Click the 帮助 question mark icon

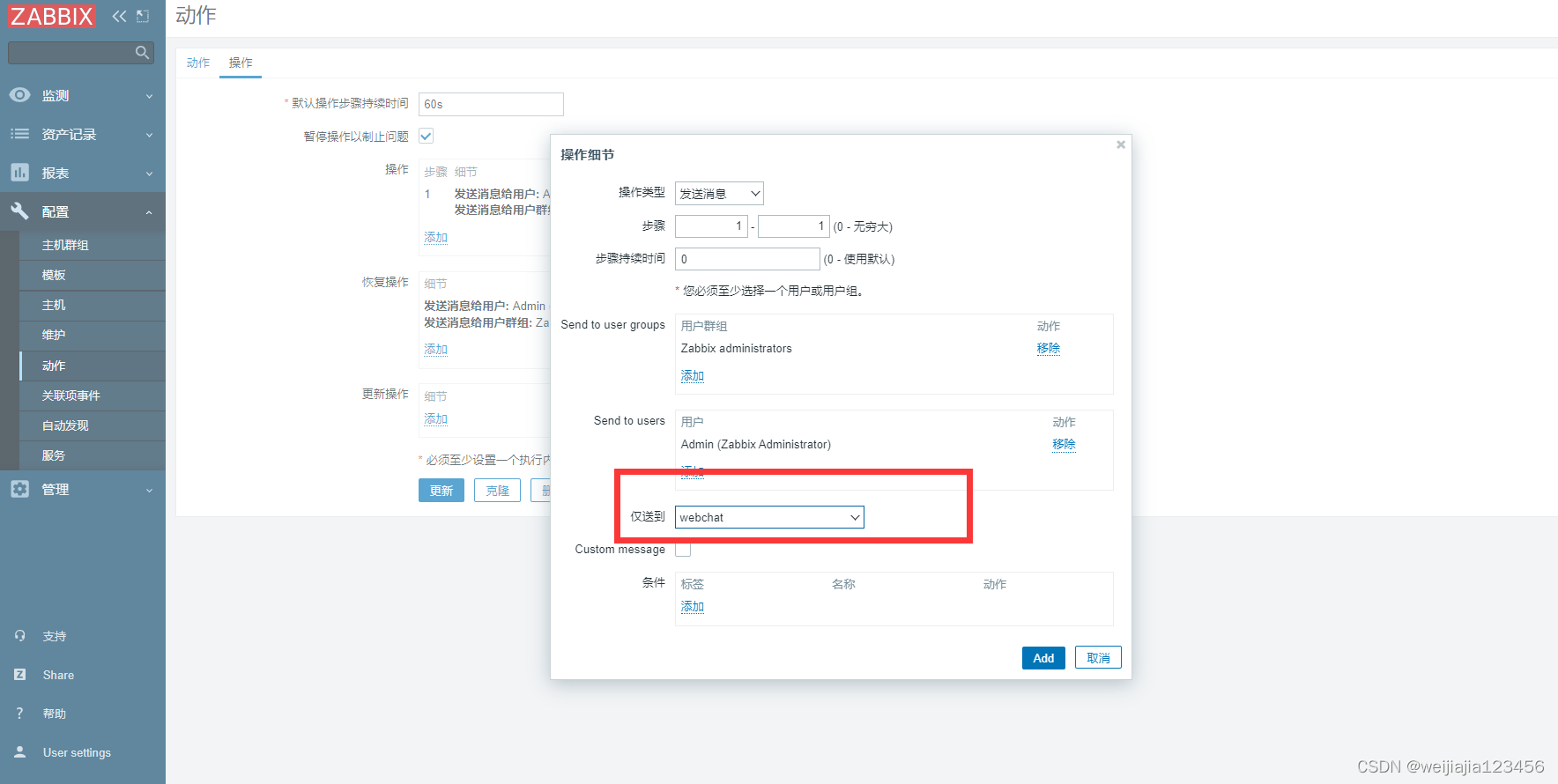coord(19,714)
